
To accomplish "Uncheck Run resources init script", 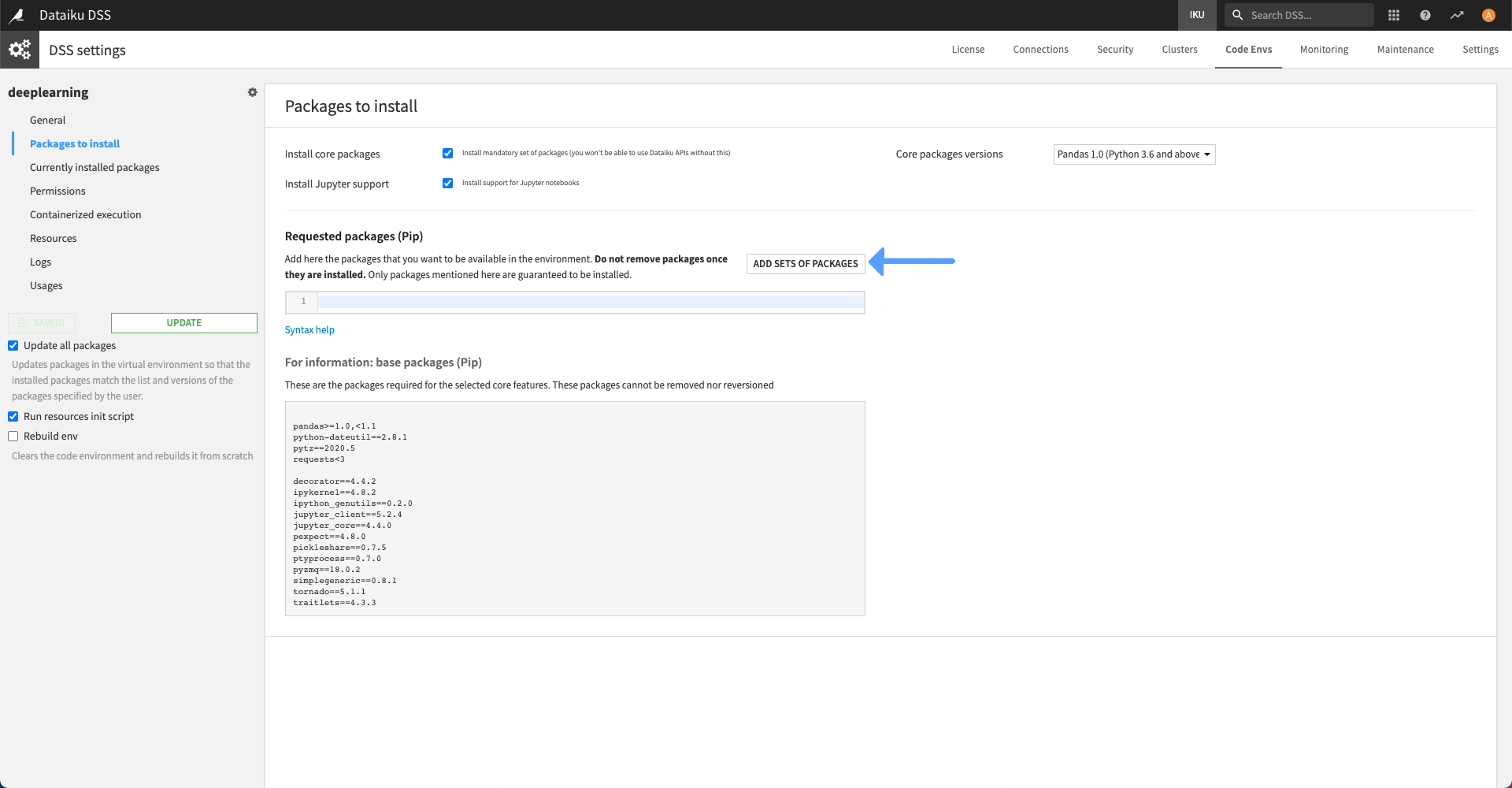I will [x=13, y=417].
